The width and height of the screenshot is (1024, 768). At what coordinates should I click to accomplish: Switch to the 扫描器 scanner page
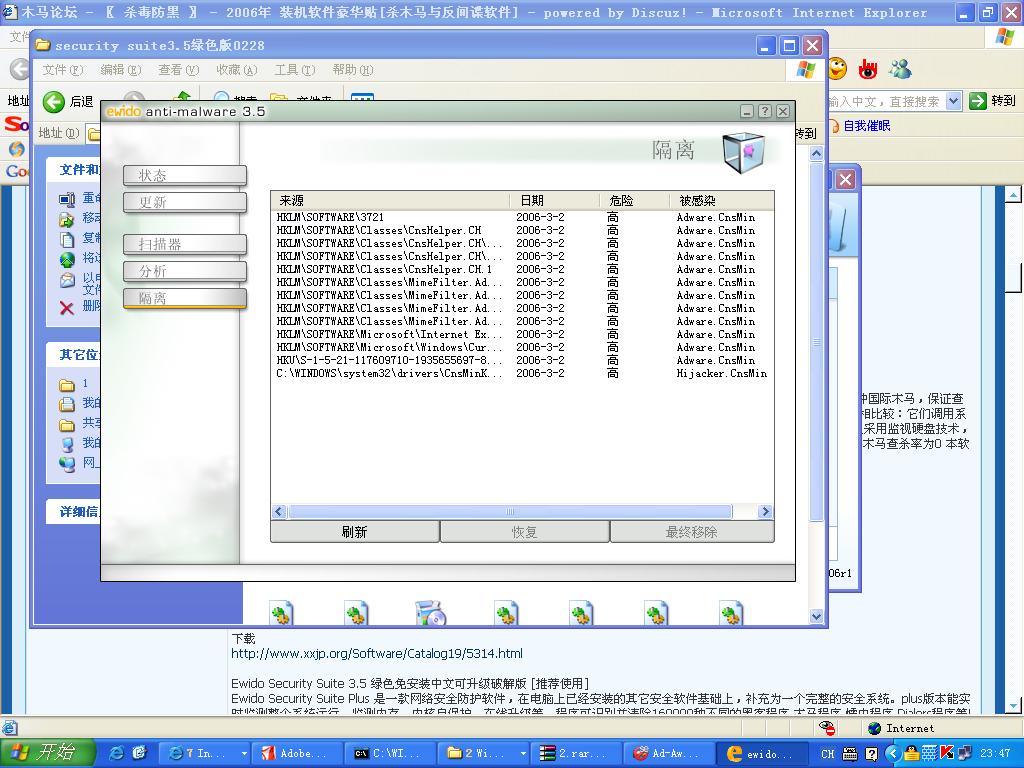(x=185, y=244)
